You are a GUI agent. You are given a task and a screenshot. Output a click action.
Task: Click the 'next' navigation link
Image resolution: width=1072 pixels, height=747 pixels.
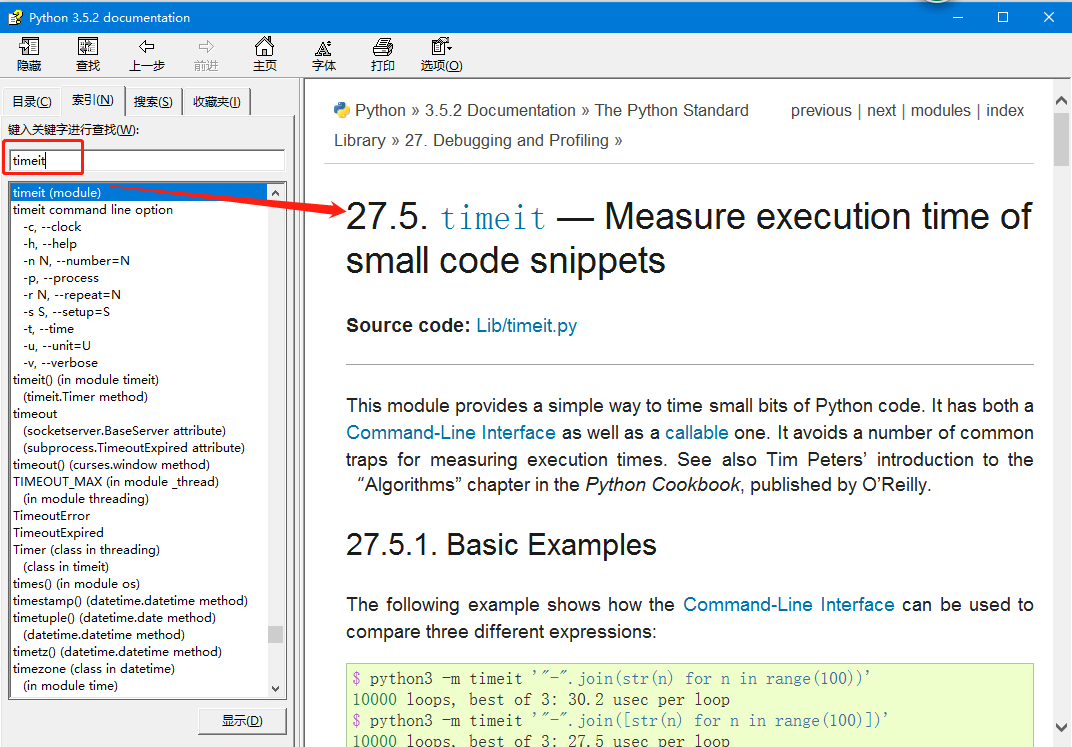(881, 111)
